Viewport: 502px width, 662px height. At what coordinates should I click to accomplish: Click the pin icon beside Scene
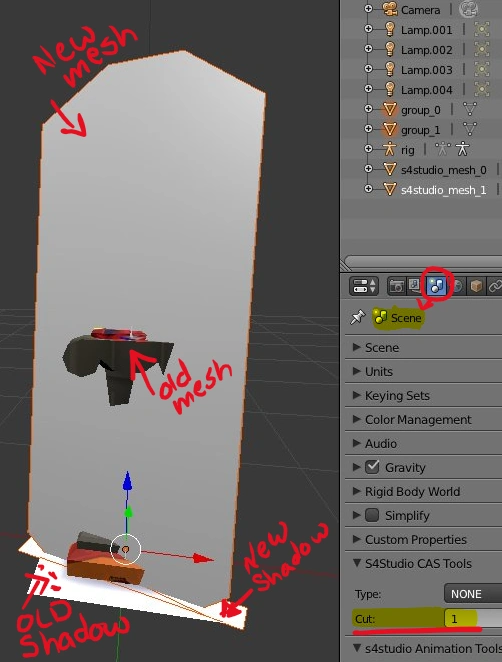358,317
